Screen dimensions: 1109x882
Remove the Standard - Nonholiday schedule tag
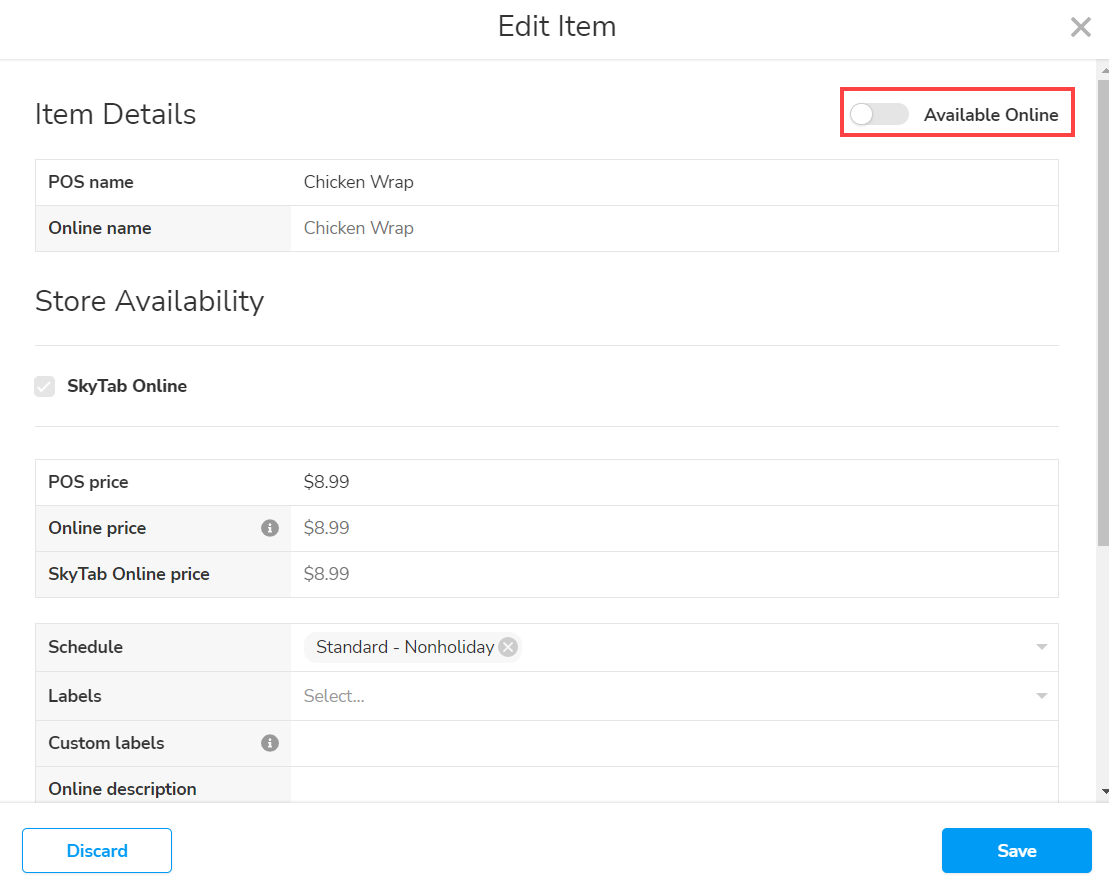[x=508, y=647]
